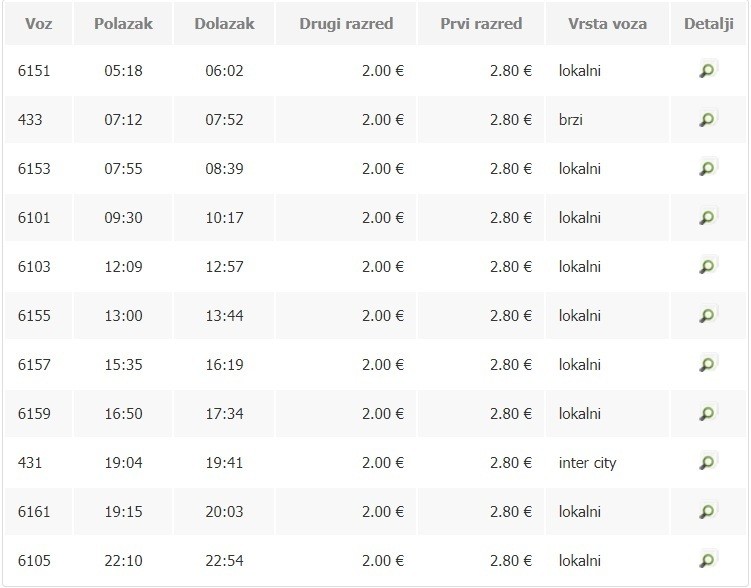This screenshot has width=751, height=588.
Task: Open details of train 6155
Action: tap(707, 316)
